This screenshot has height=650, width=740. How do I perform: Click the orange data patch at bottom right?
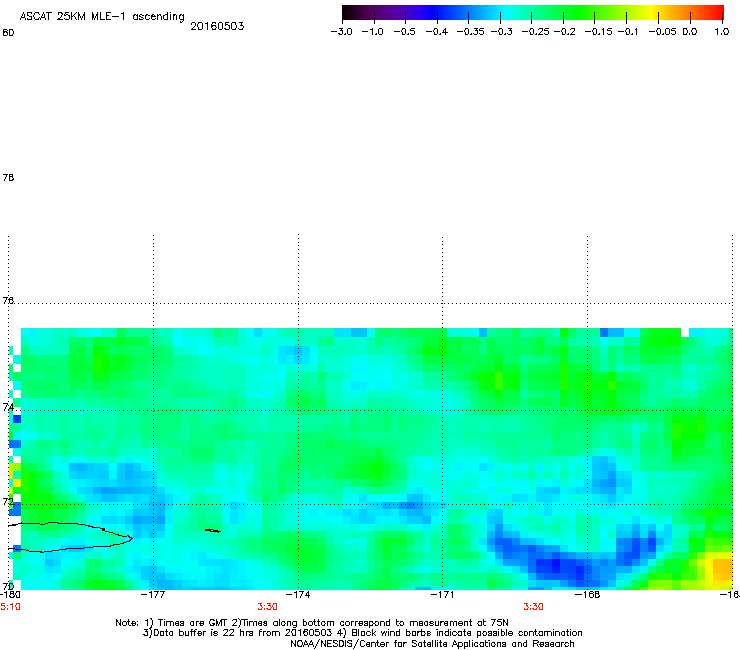(x=722, y=569)
